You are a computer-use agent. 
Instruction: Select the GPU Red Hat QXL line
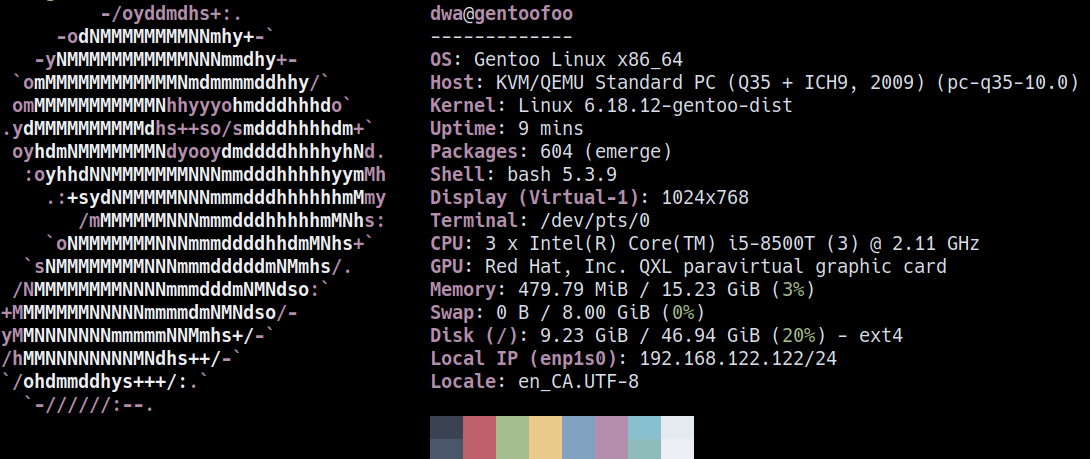[688, 266]
